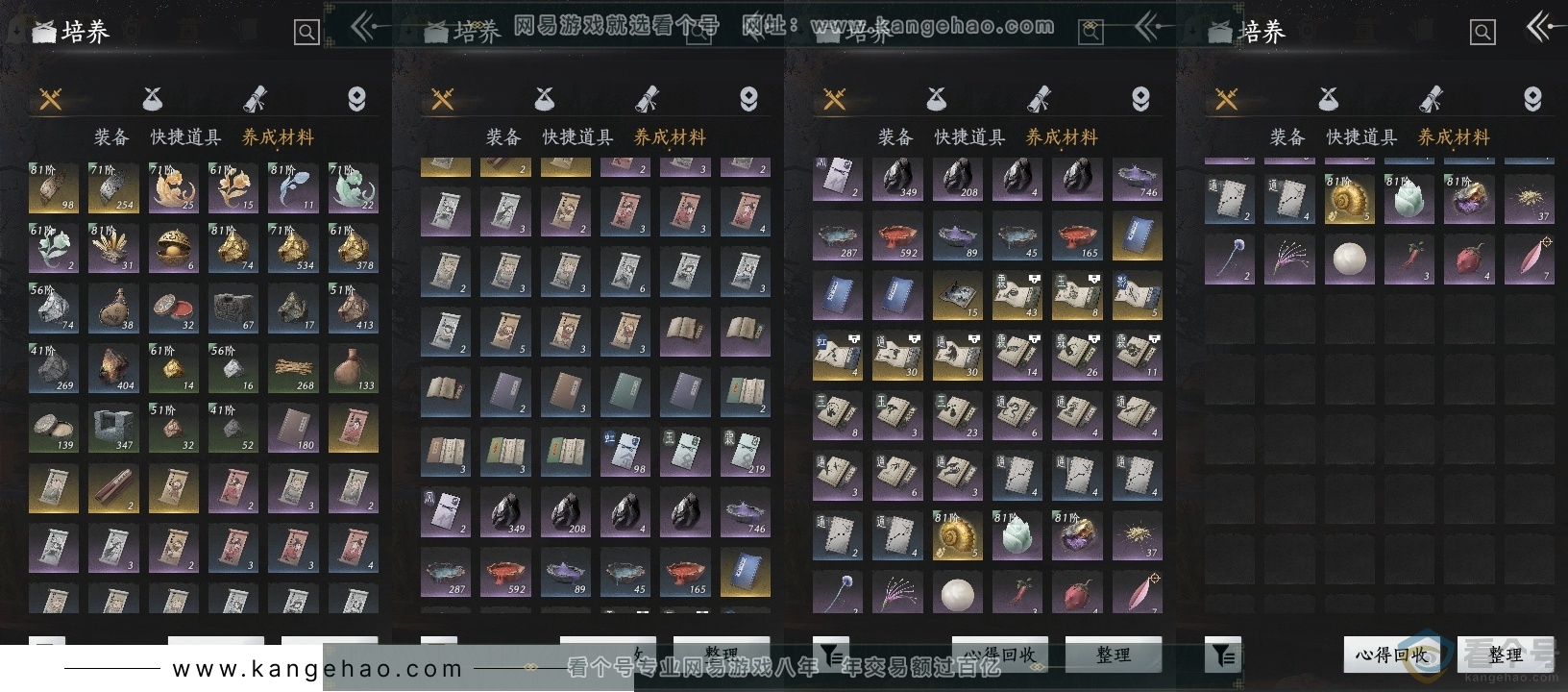Switch to 养成材料 tab in the fourth panel
The height and width of the screenshot is (692, 1568).
pyautogui.click(x=1454, y=137)
